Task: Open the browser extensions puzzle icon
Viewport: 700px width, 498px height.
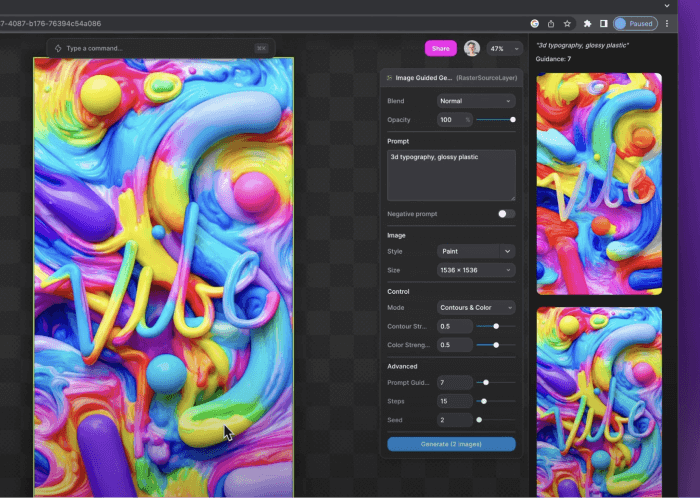Action: point(588,23)
